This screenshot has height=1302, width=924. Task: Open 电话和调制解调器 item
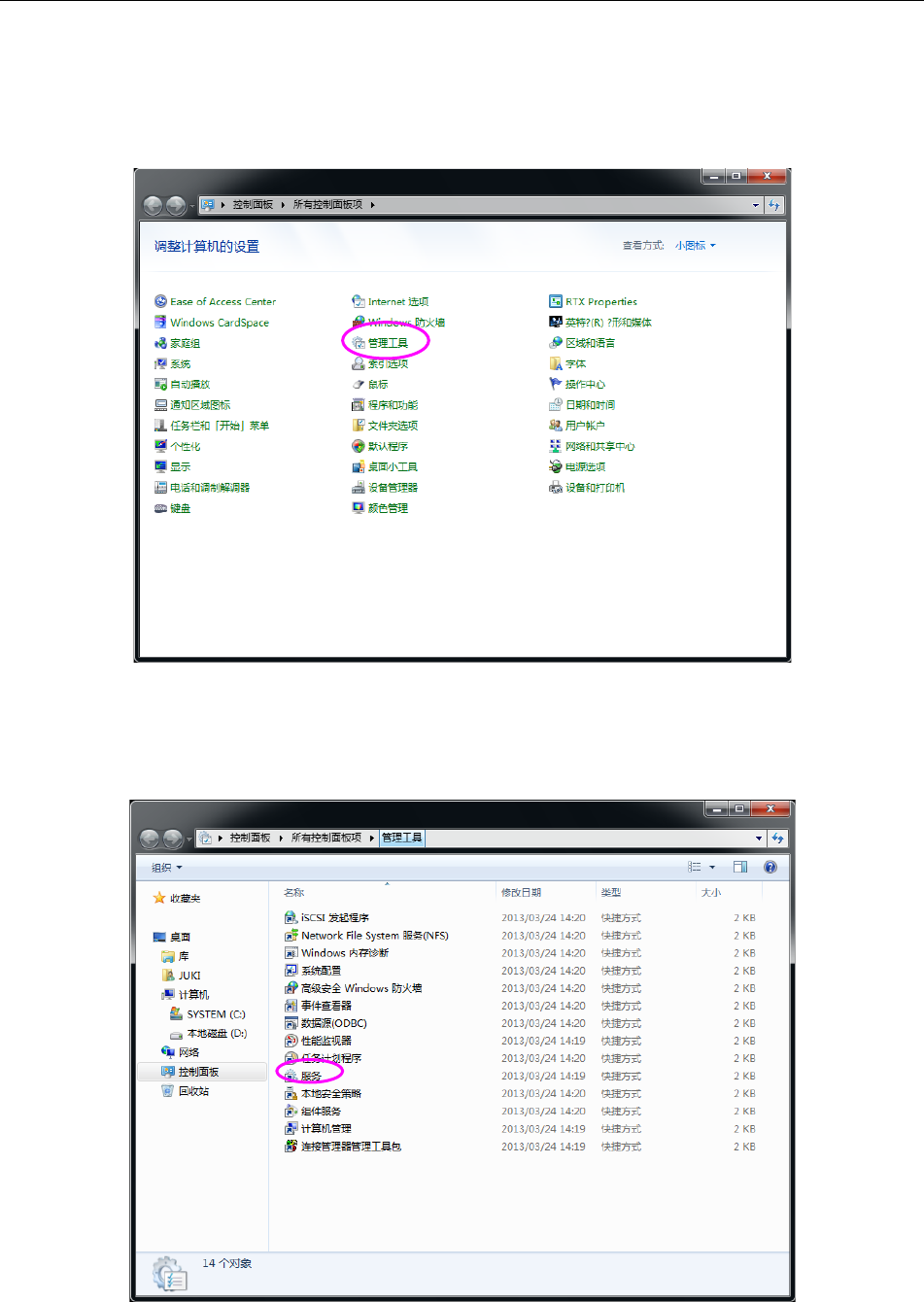pyautogui.click(x=202, y=487)
